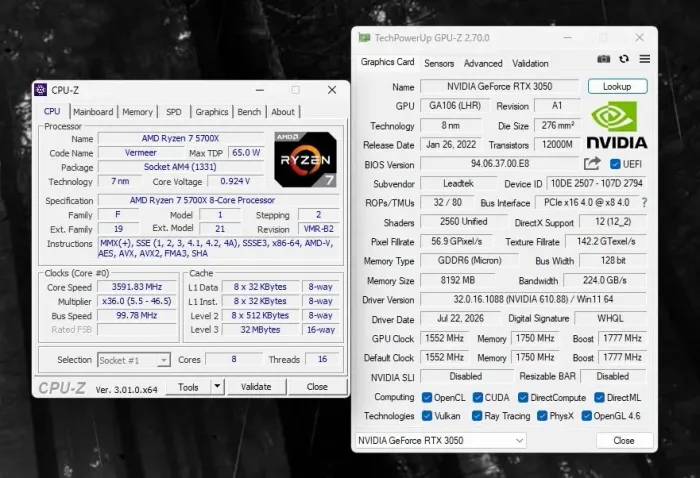
Task: Click the Bus Interface question mark icon
Action: pyautogui.click(x=644, y=203)
